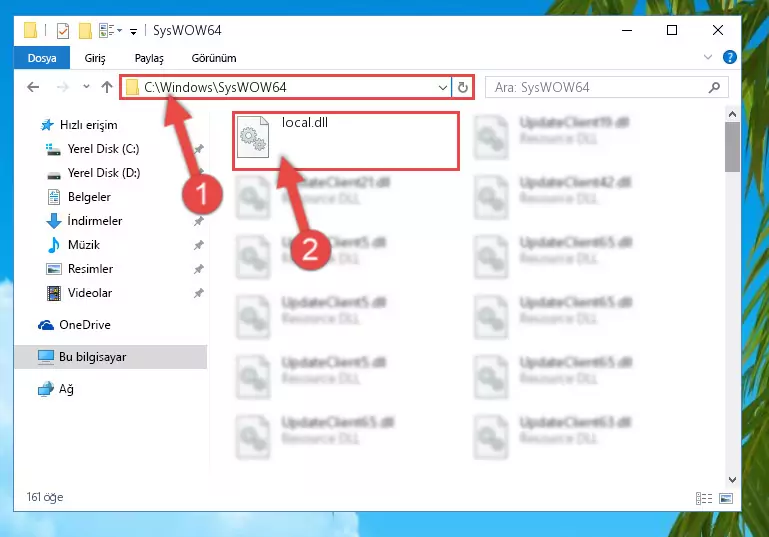Viewport: 769px width, 537px height.
Task: Refresh the SysWOW64 folder
Action: point(462,88)
